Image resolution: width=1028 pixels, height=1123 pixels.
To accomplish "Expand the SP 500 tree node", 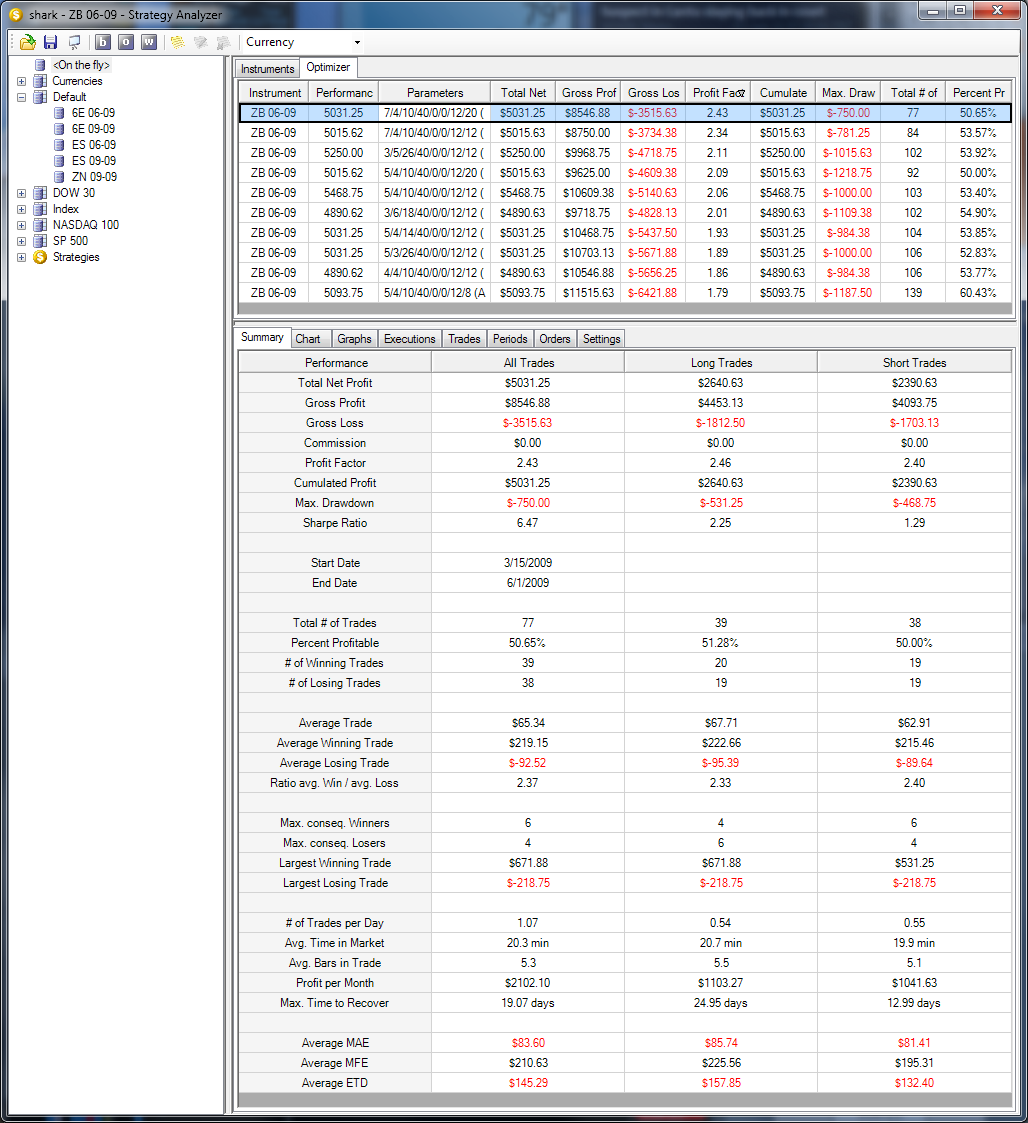I will 21,241.
